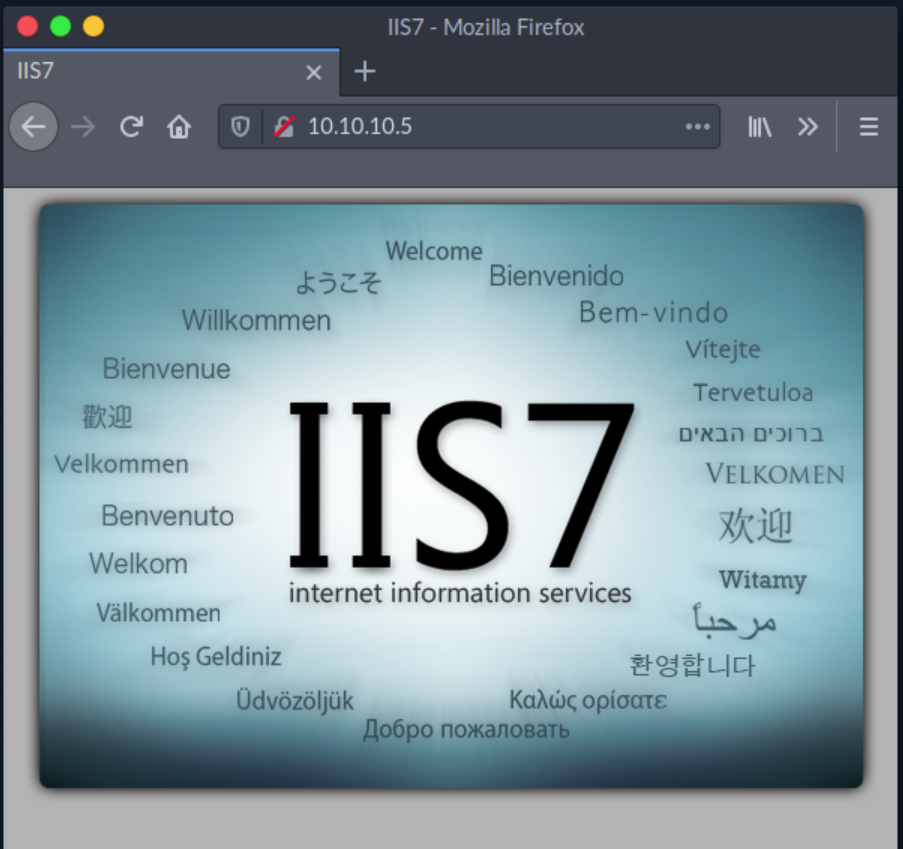Select the IIS7 browser tab
903x849 pixels.
click(172, 72)
